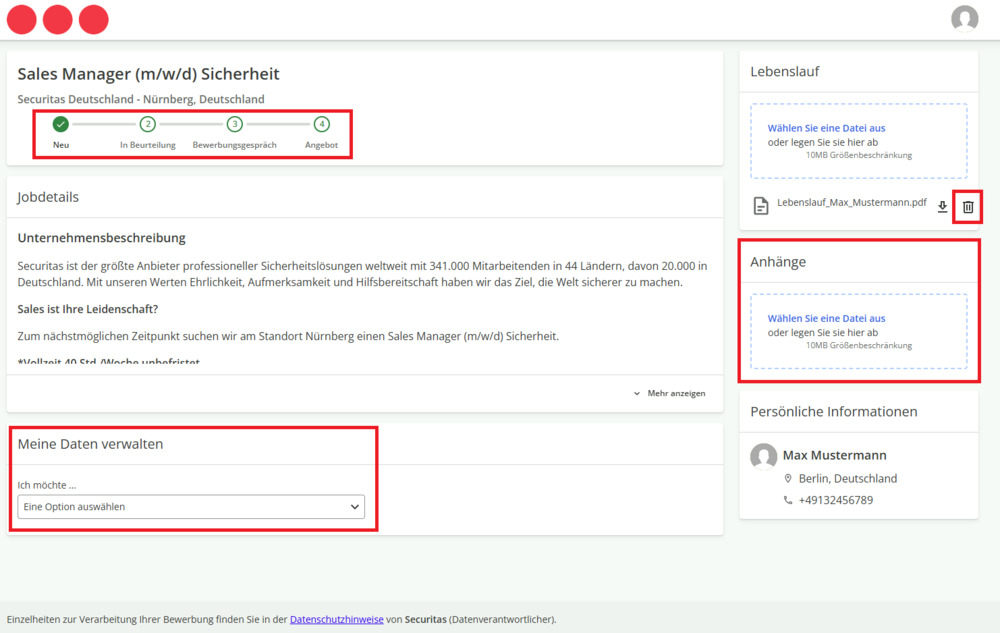Open the Lebenslauf_Max_Mustermann.pdf file name
Screen dimensions: 1000x633
[x=851, y=202]
